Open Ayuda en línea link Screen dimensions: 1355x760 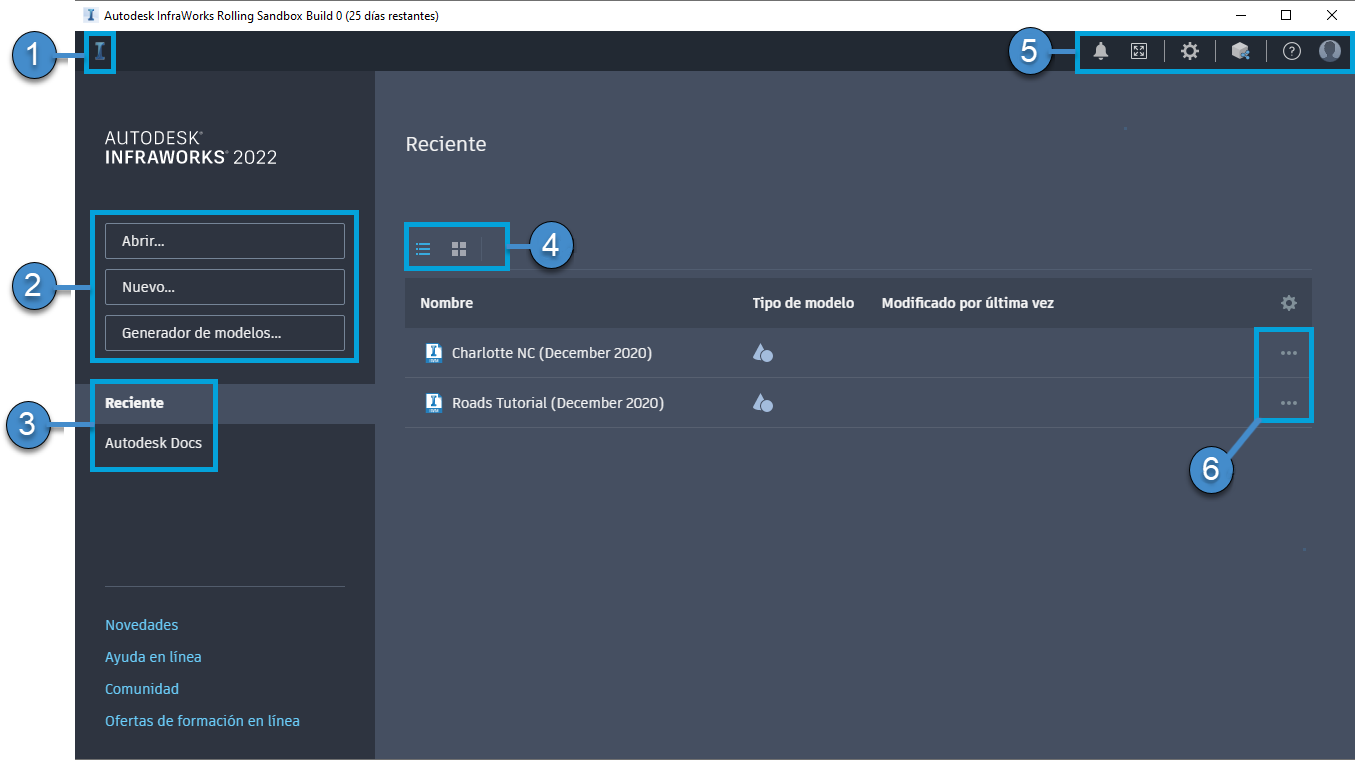153,657
